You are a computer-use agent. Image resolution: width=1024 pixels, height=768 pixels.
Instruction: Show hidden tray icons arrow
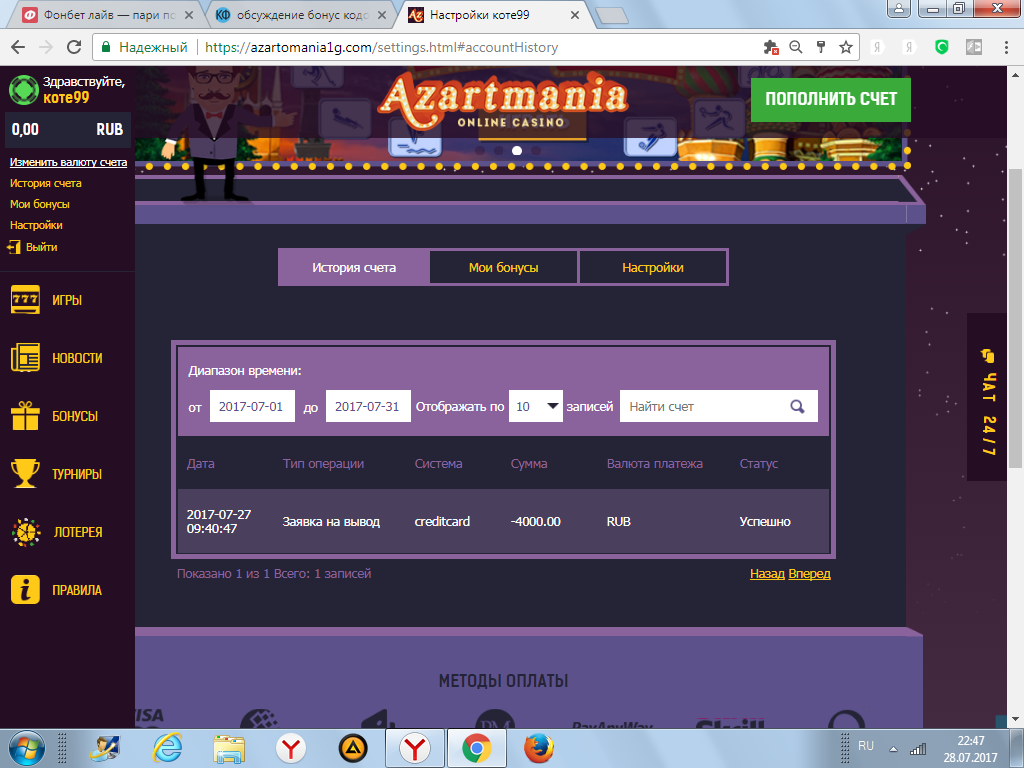click(x=893, y=750)
